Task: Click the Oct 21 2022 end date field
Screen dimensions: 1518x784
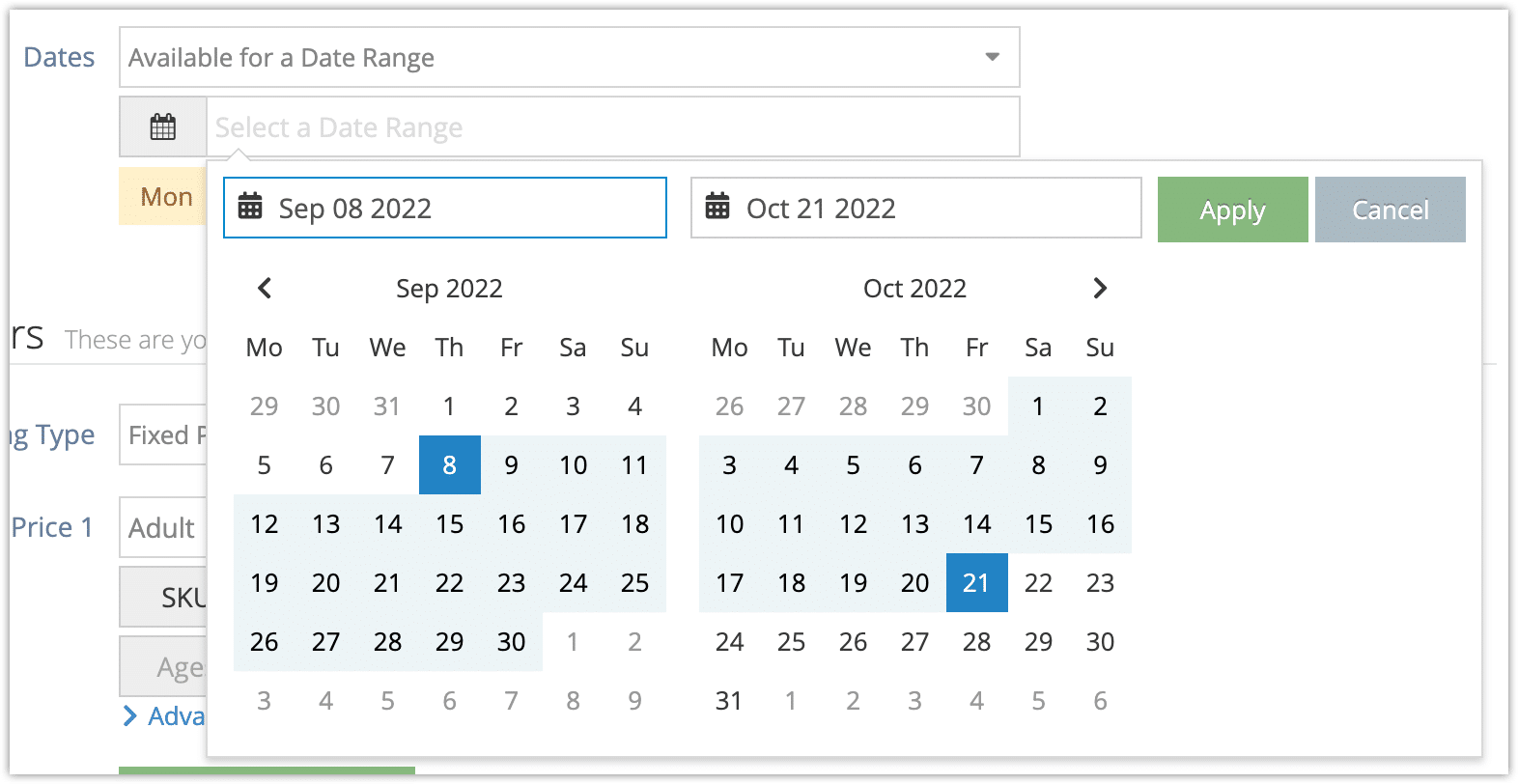Action: click(x=916, y=208)
